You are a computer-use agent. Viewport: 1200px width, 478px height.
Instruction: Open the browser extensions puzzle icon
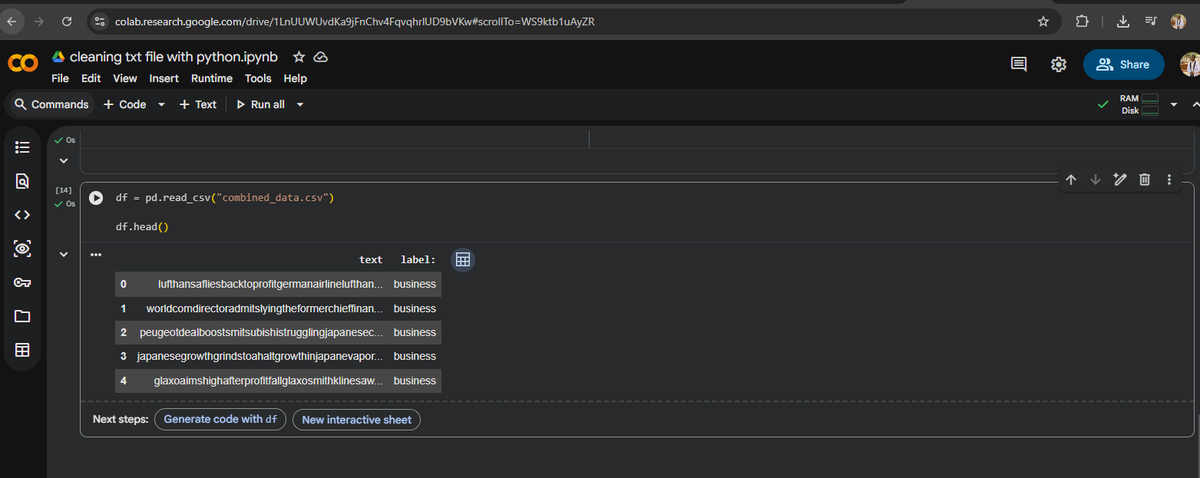[x=1082, y=21]
